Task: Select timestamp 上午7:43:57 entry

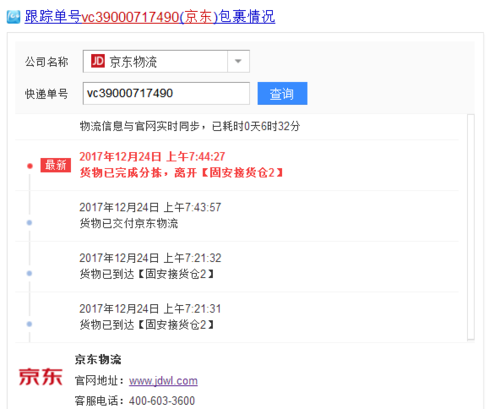Action: click(x=150, y=207)
